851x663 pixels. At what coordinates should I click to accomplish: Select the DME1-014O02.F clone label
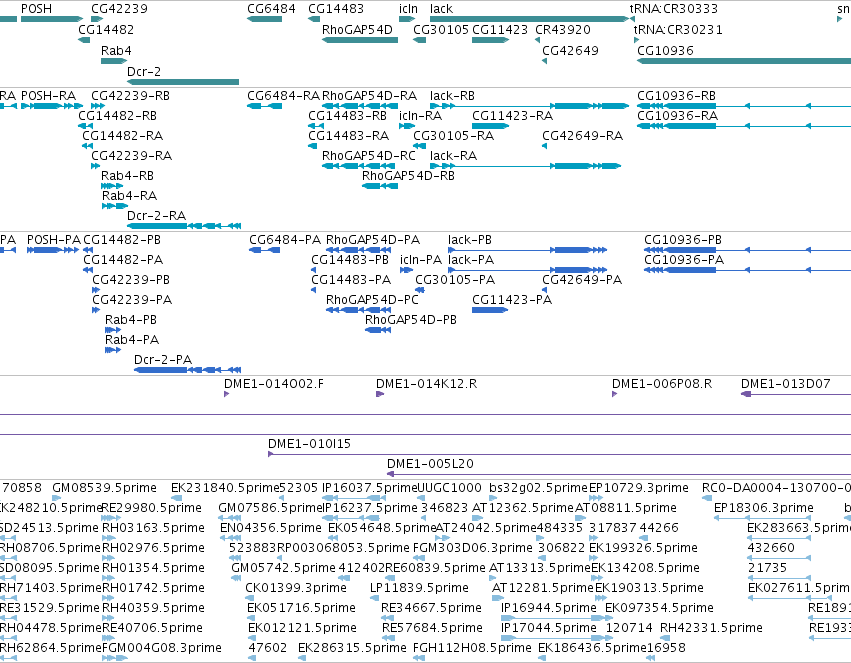[274, 384]
